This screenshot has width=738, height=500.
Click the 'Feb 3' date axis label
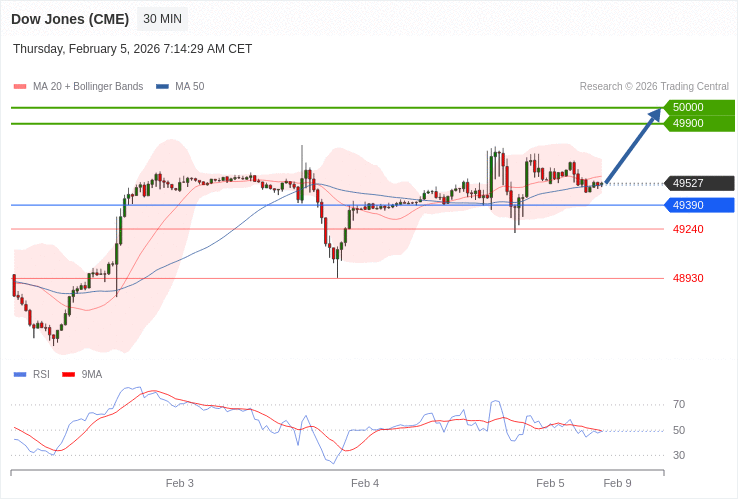pyautogui.click(x=180, y=484)
